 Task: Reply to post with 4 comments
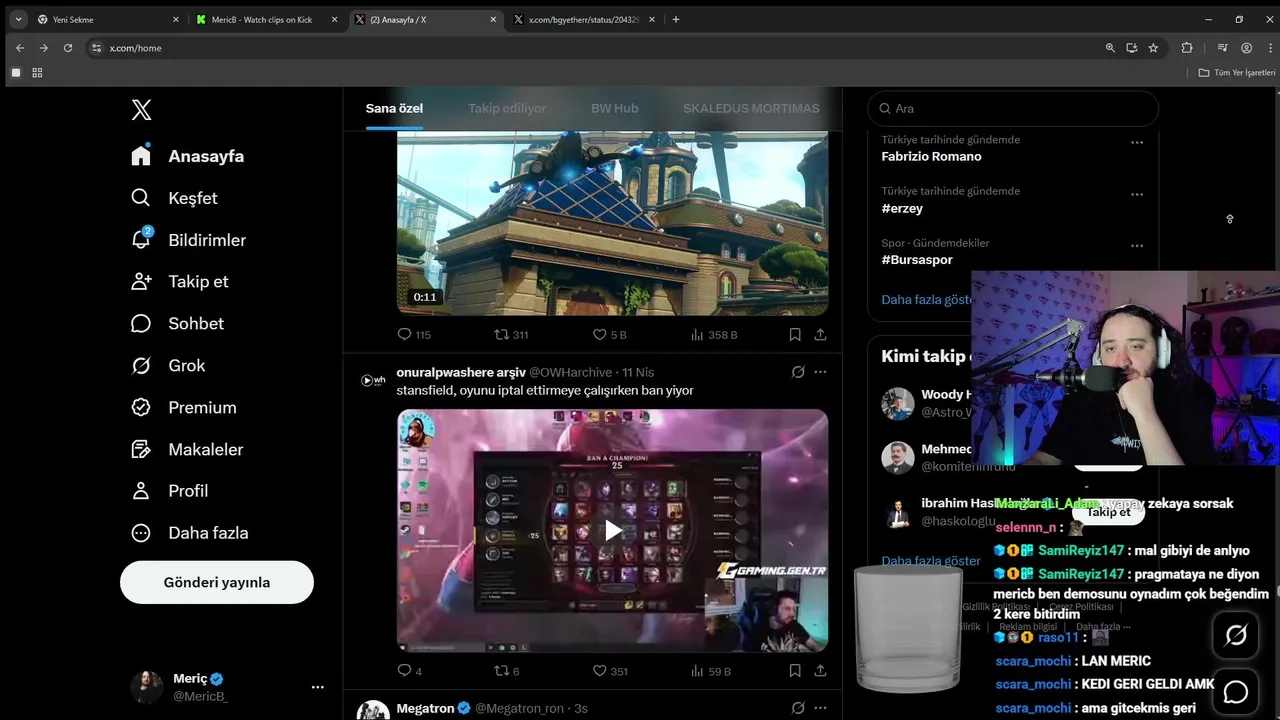pos(410,671)
